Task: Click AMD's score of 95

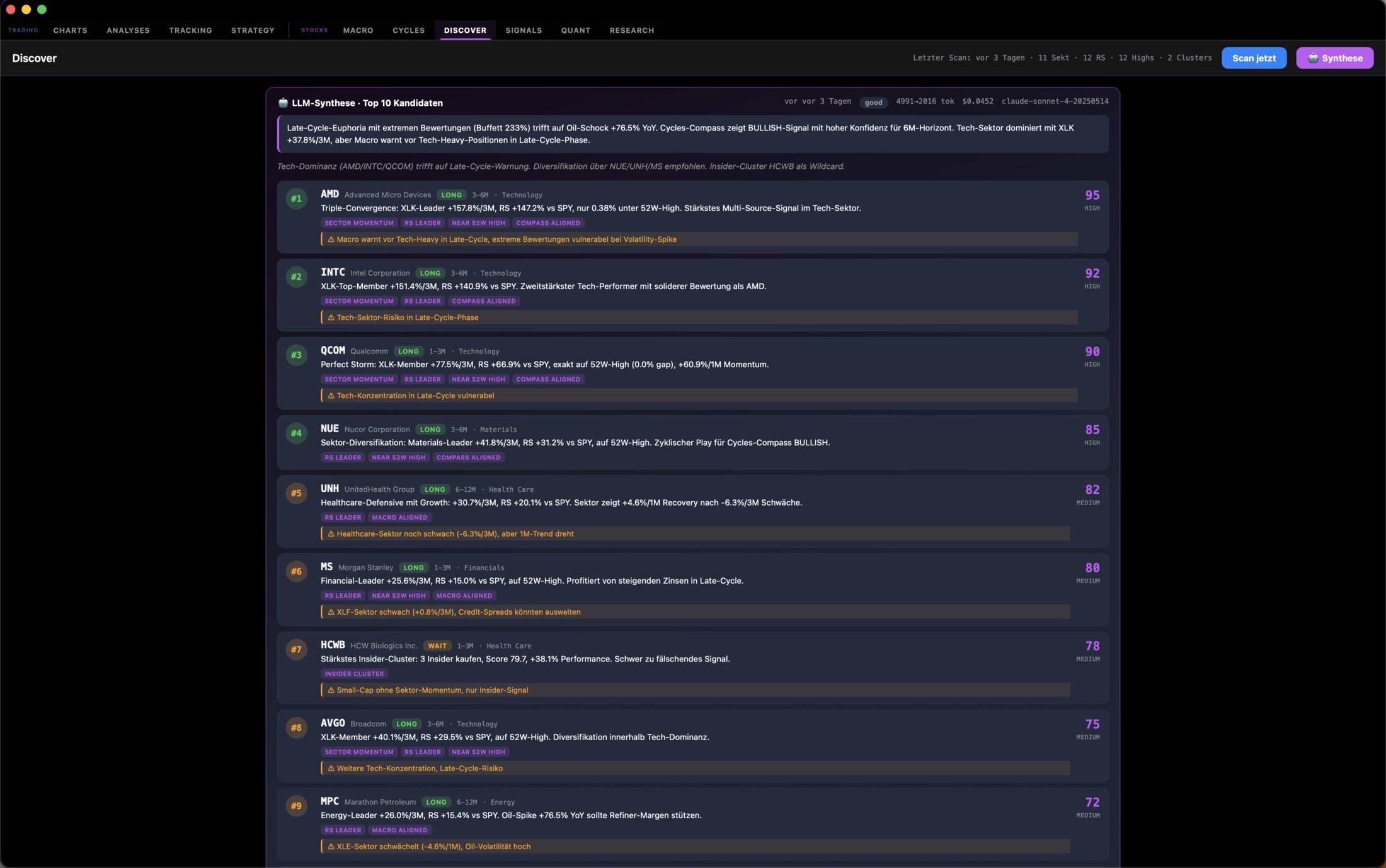Action: (1092, 195)
